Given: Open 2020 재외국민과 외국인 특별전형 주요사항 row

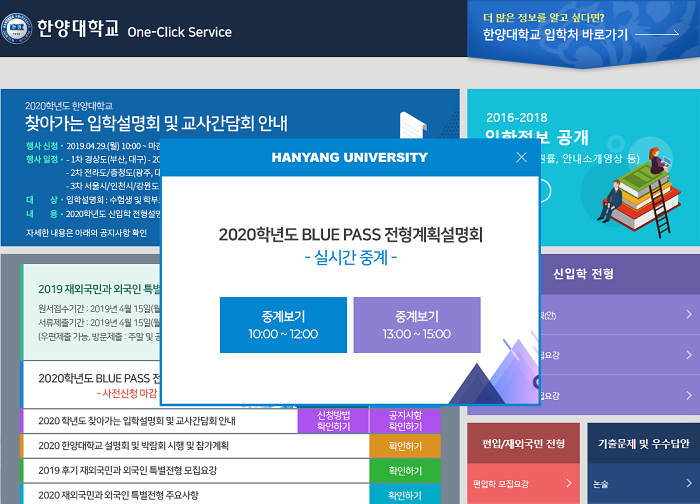Looking at the screenshot, I should click(x=118, y=495).
